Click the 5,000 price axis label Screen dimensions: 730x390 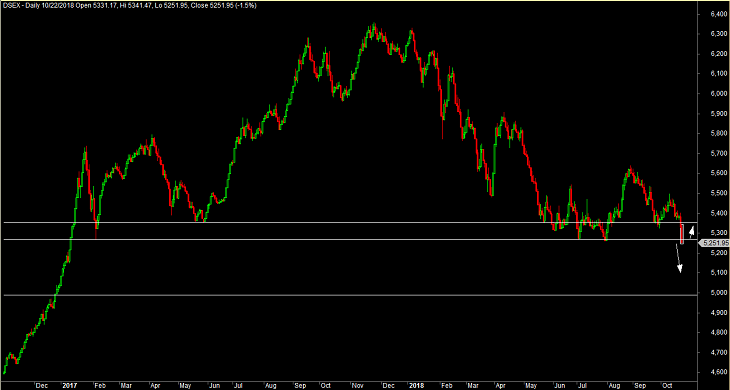(x=713, y=293)
